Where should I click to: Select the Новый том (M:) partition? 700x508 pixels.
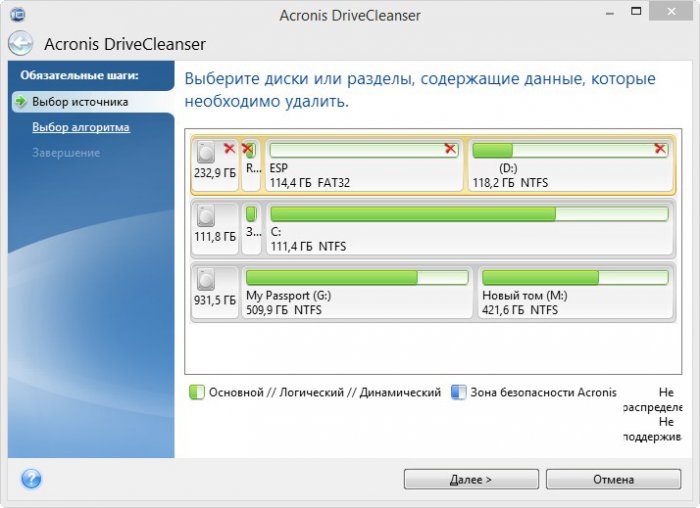coord(573,292)
